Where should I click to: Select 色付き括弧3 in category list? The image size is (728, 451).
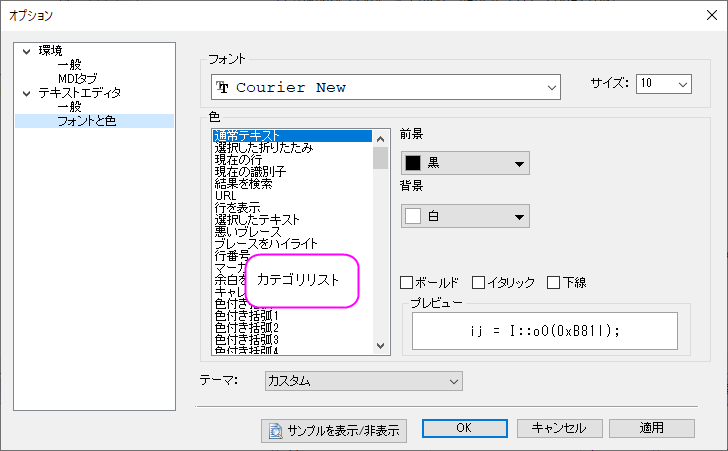tap(292, 340)
